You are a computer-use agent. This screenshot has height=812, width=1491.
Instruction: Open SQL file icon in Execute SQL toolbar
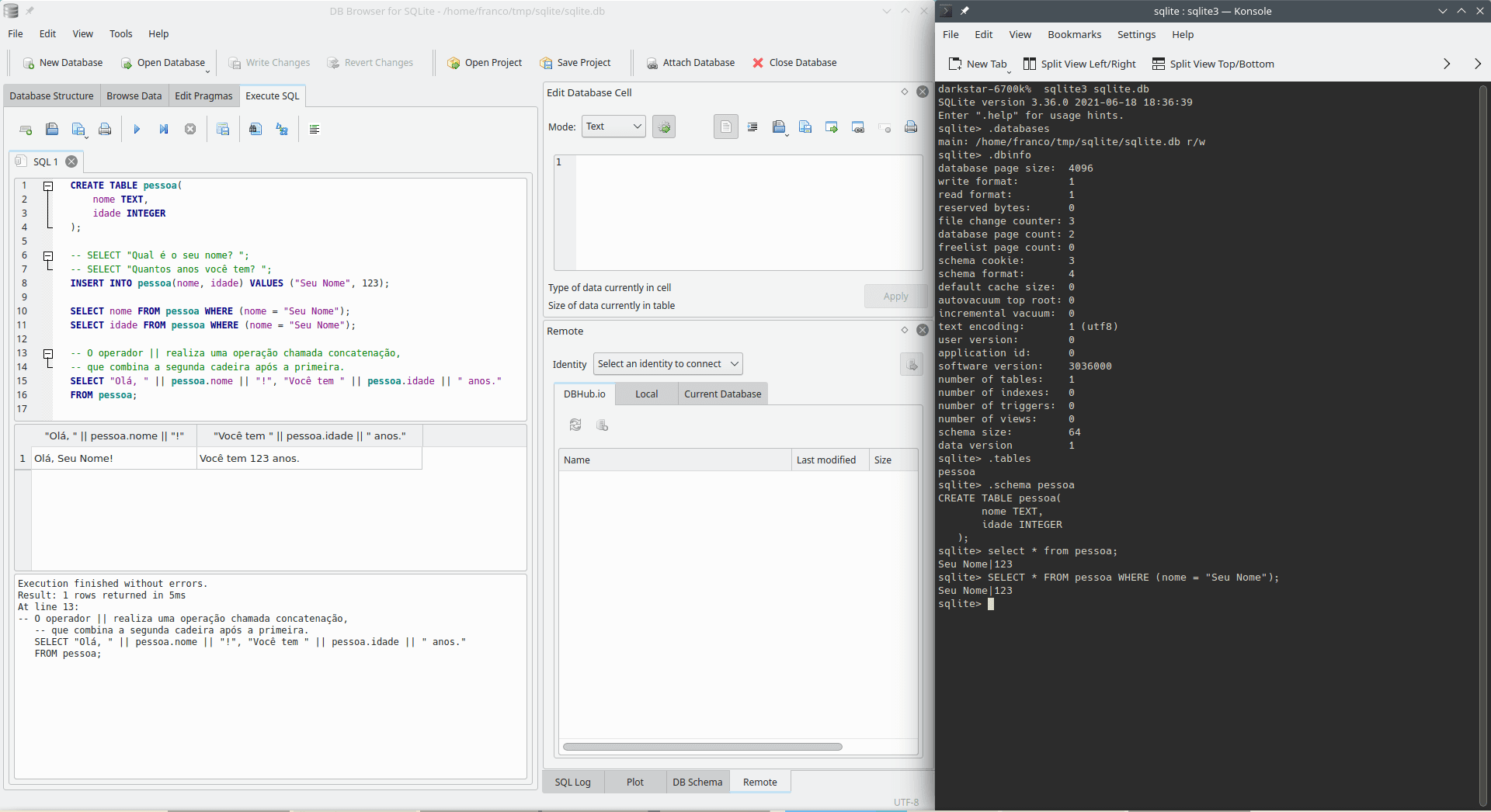52,129
